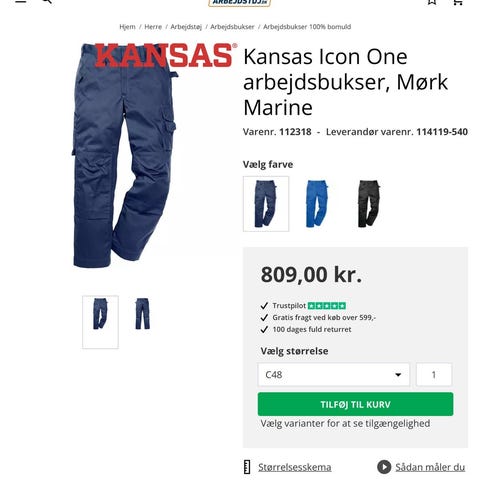The width and height of the screenshot is (480, 480).
Task: Go to the Arbejdstøj site logo
Action: (239, 2)
